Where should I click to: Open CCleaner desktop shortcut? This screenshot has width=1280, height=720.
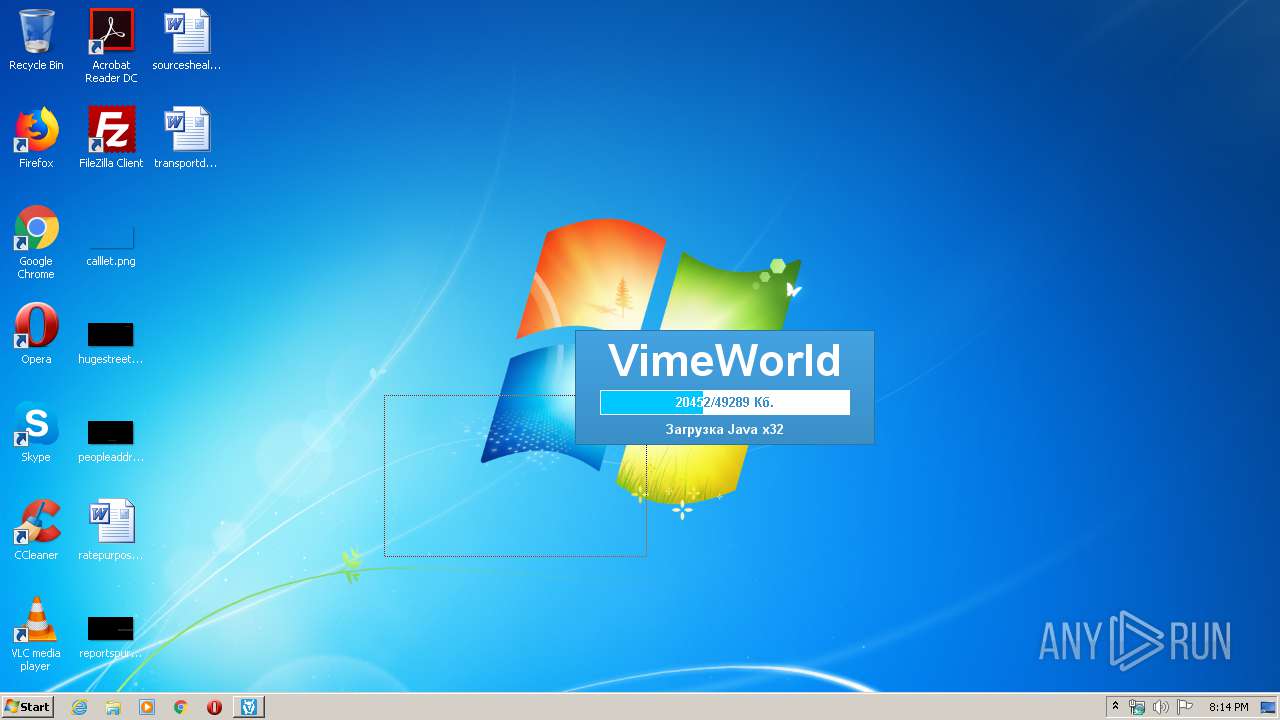tap(36, 530)
